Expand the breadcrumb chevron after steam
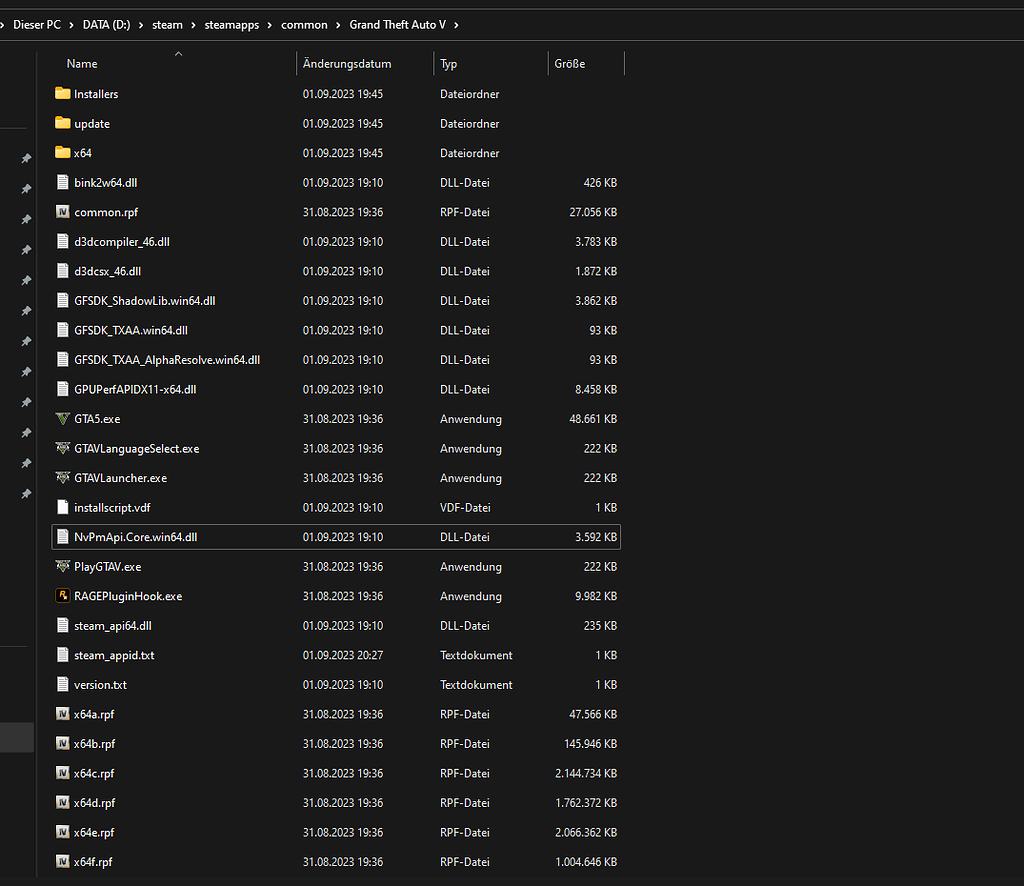The height and width of the screenshot is (886, 1024). click(192, 24)
